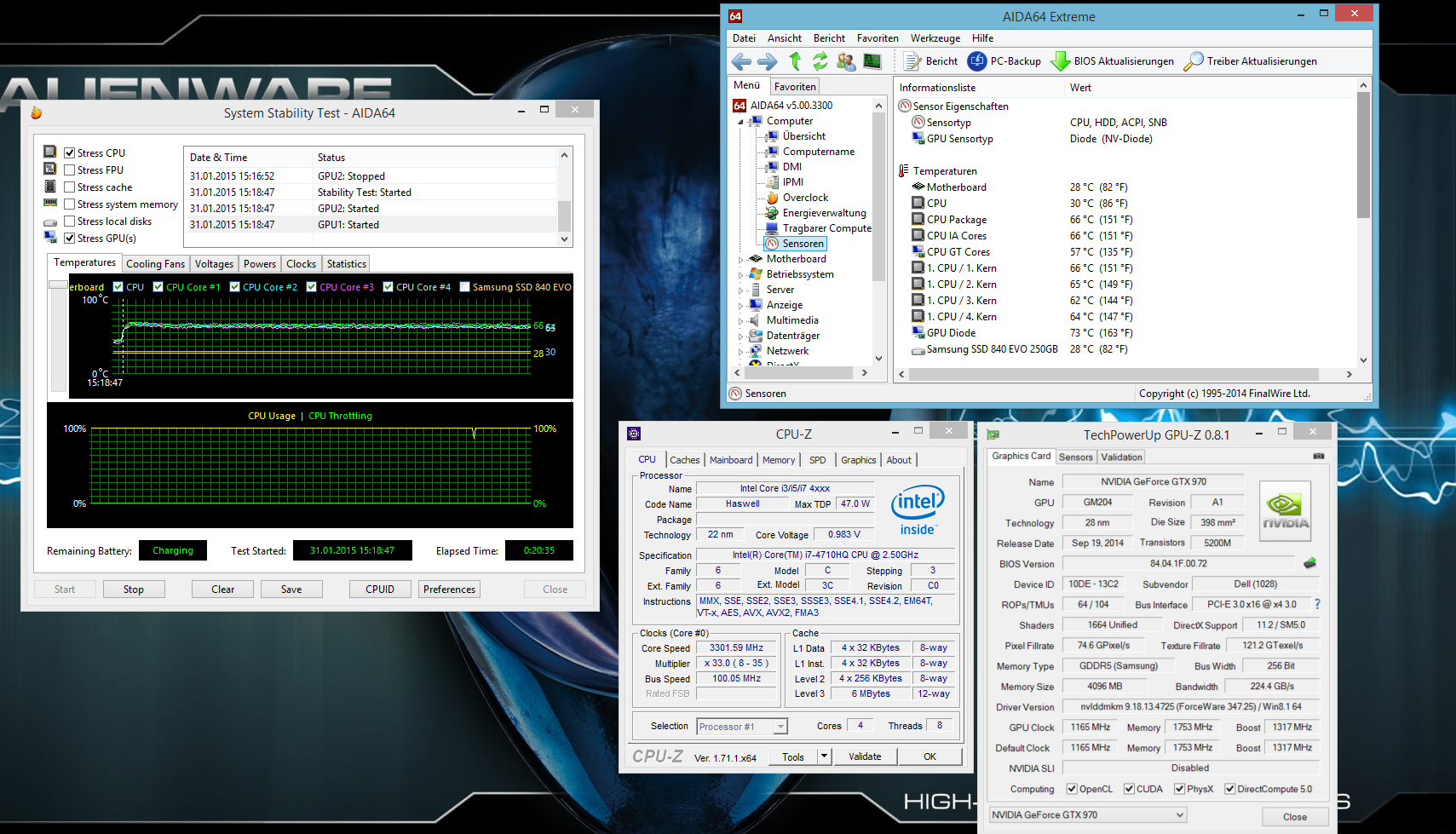Switch to the Cooling Fans tab
Viewport: 1456px width, 834px height.
click(x=155, y=264)
